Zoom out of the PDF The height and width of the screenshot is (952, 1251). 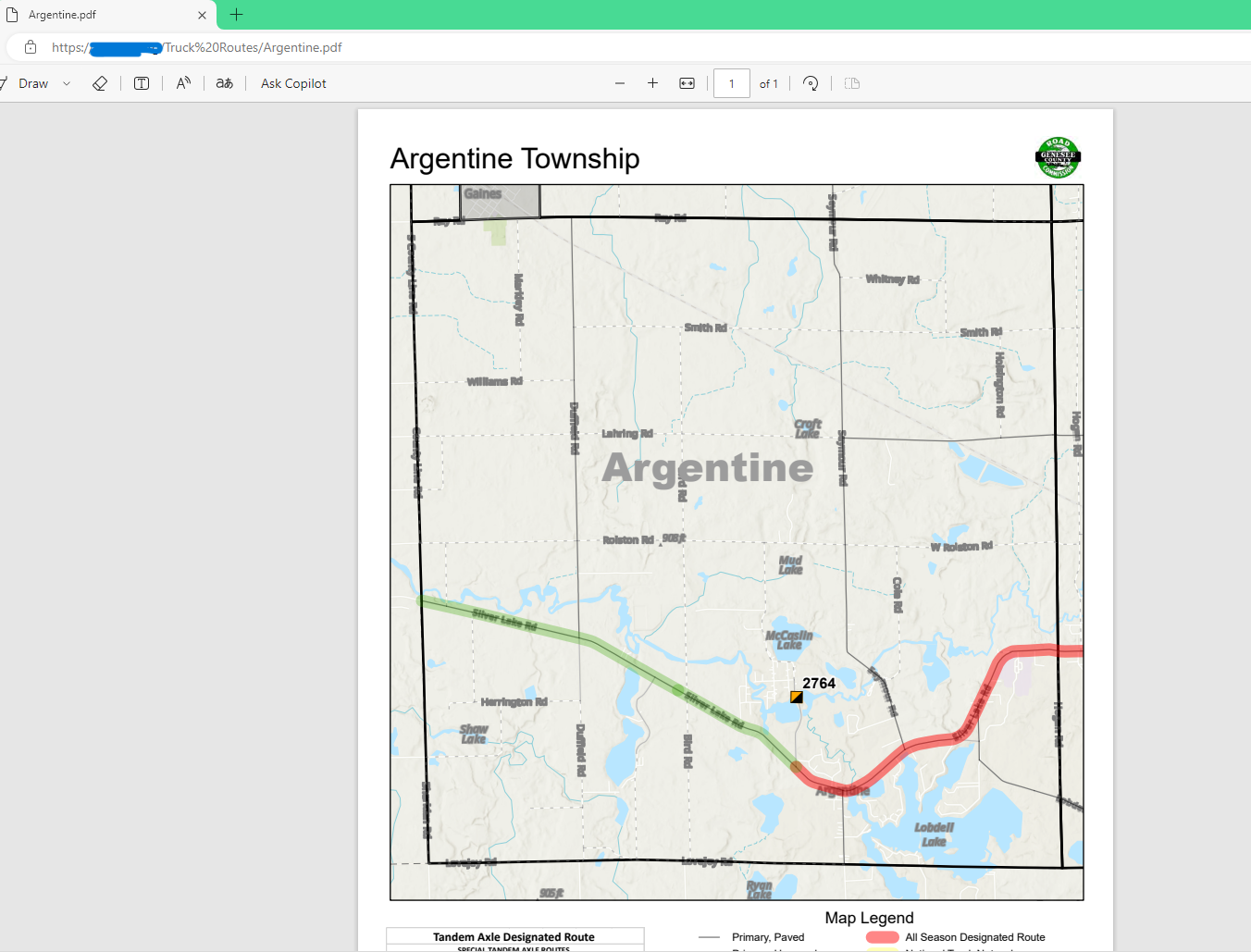point(619,83)
